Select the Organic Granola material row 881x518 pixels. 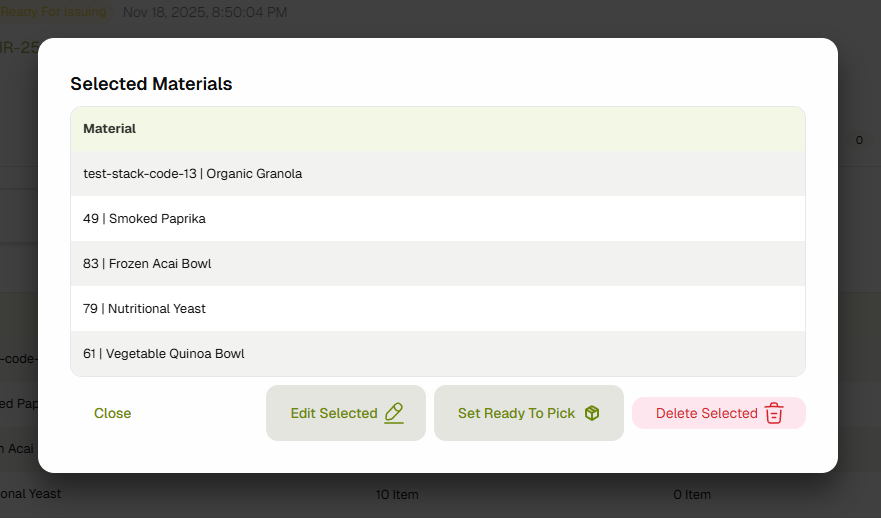pos(193,174)
